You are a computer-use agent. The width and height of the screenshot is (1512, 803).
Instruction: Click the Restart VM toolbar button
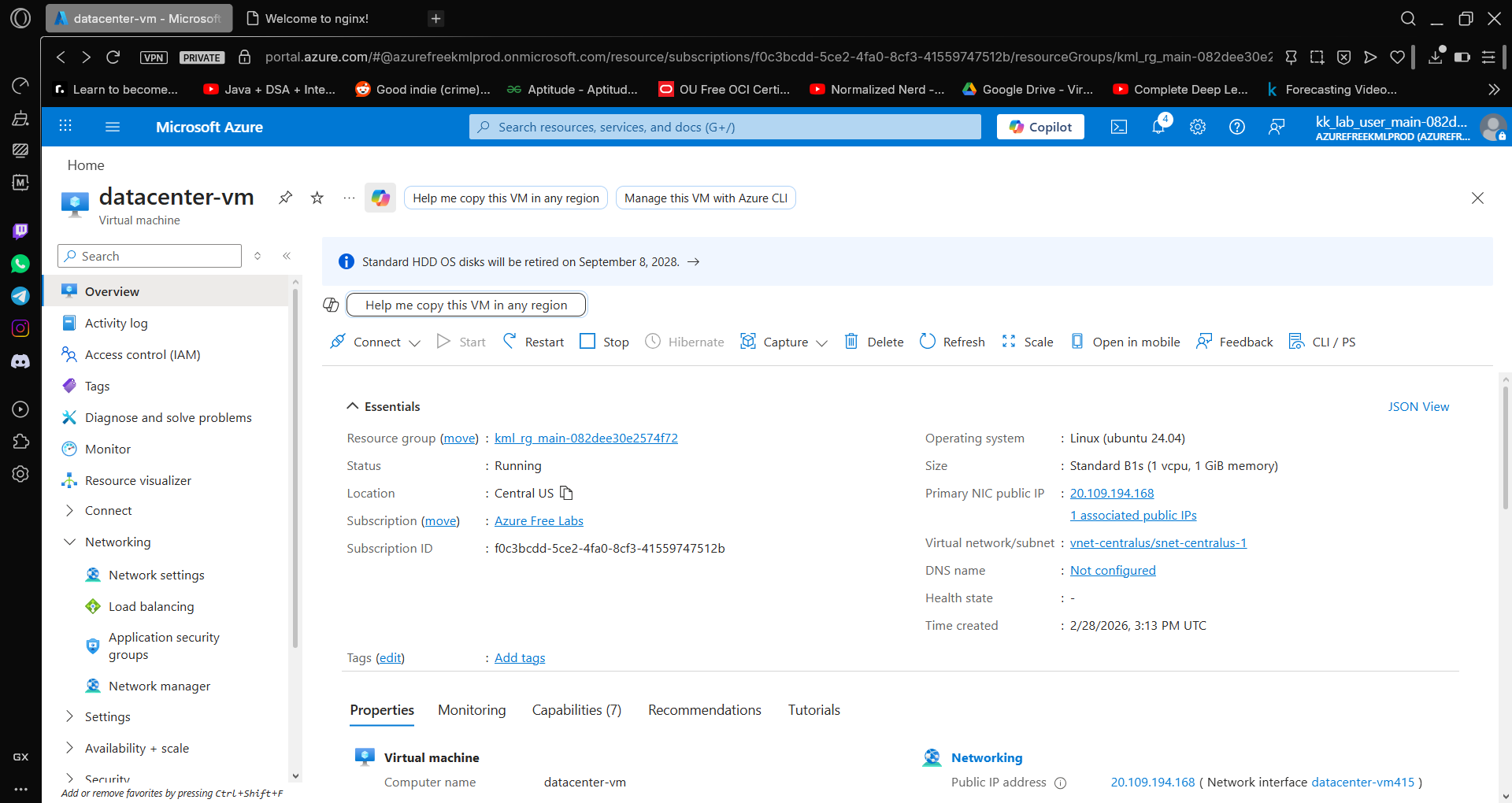(x=534, y=342)
